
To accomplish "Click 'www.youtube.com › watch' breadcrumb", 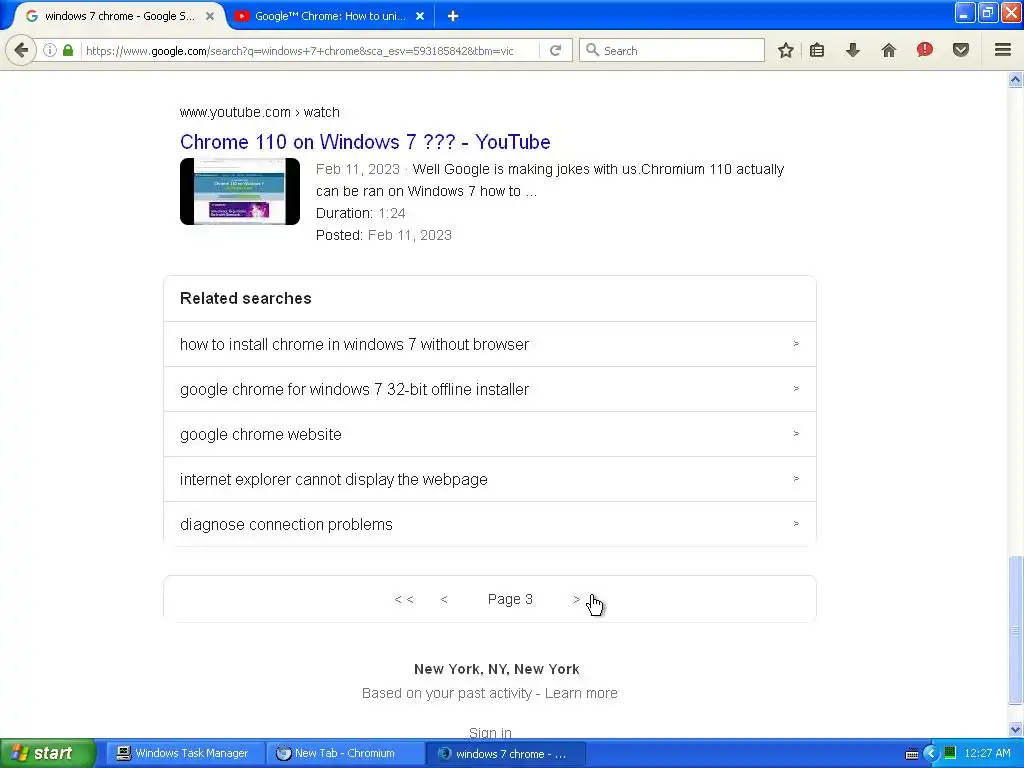I will click(259, 112).
